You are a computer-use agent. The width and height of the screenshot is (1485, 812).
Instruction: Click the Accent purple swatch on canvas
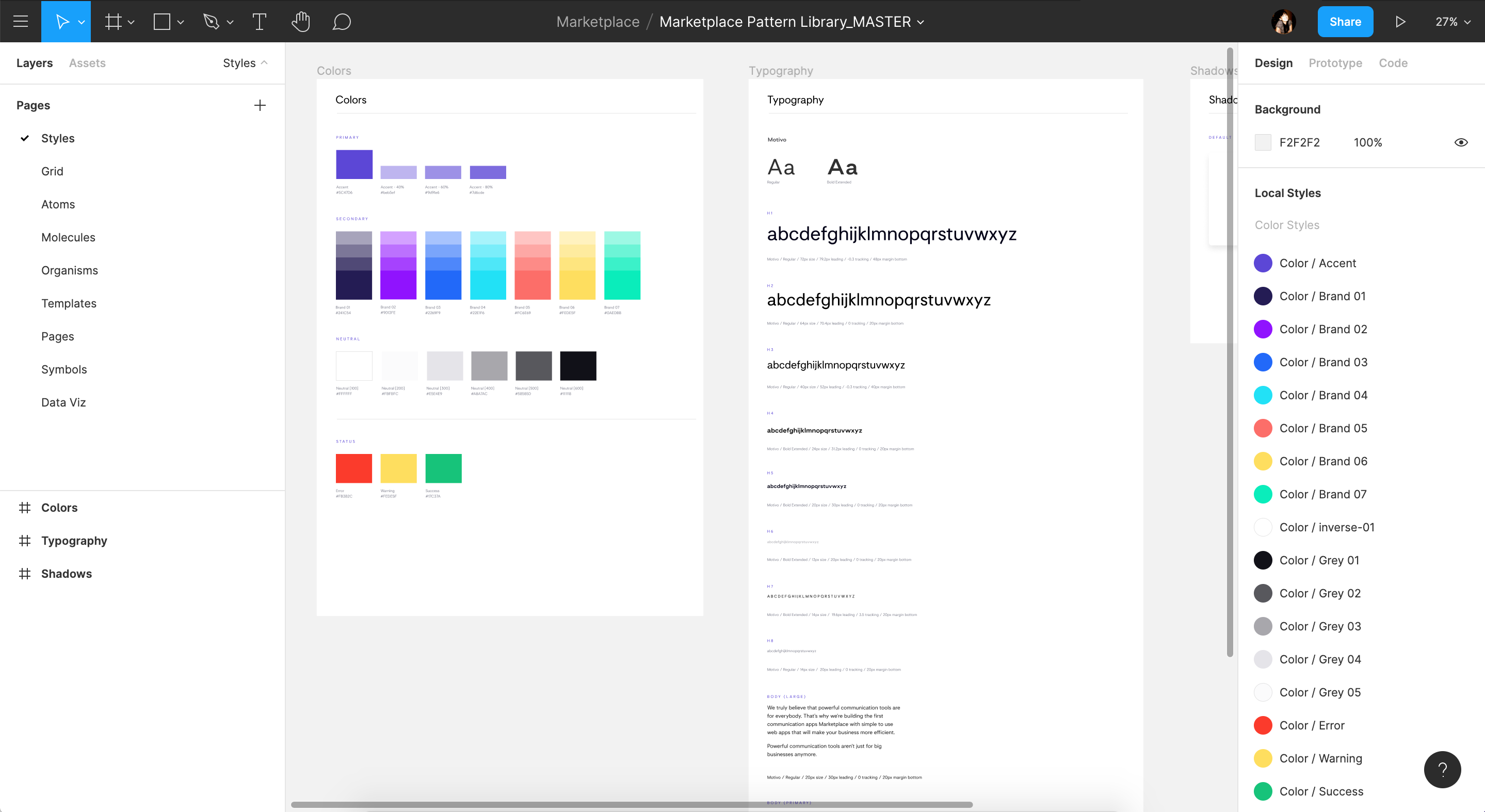coord(354,164)
